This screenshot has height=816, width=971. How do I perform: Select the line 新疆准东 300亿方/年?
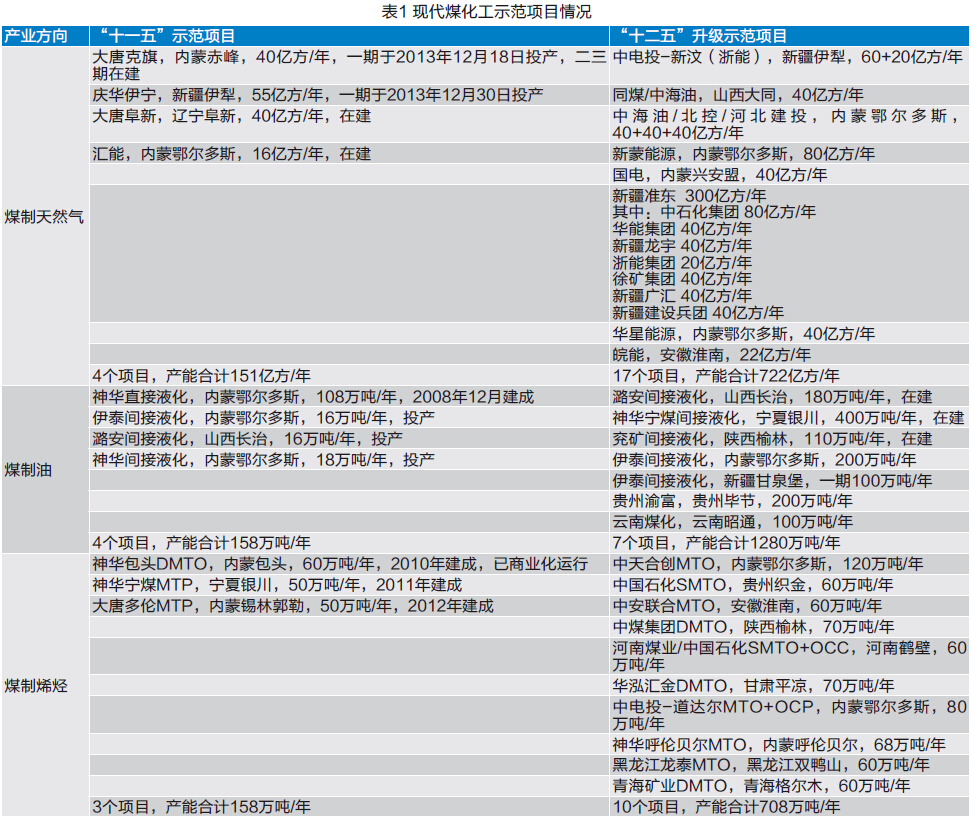click(689, 196)
